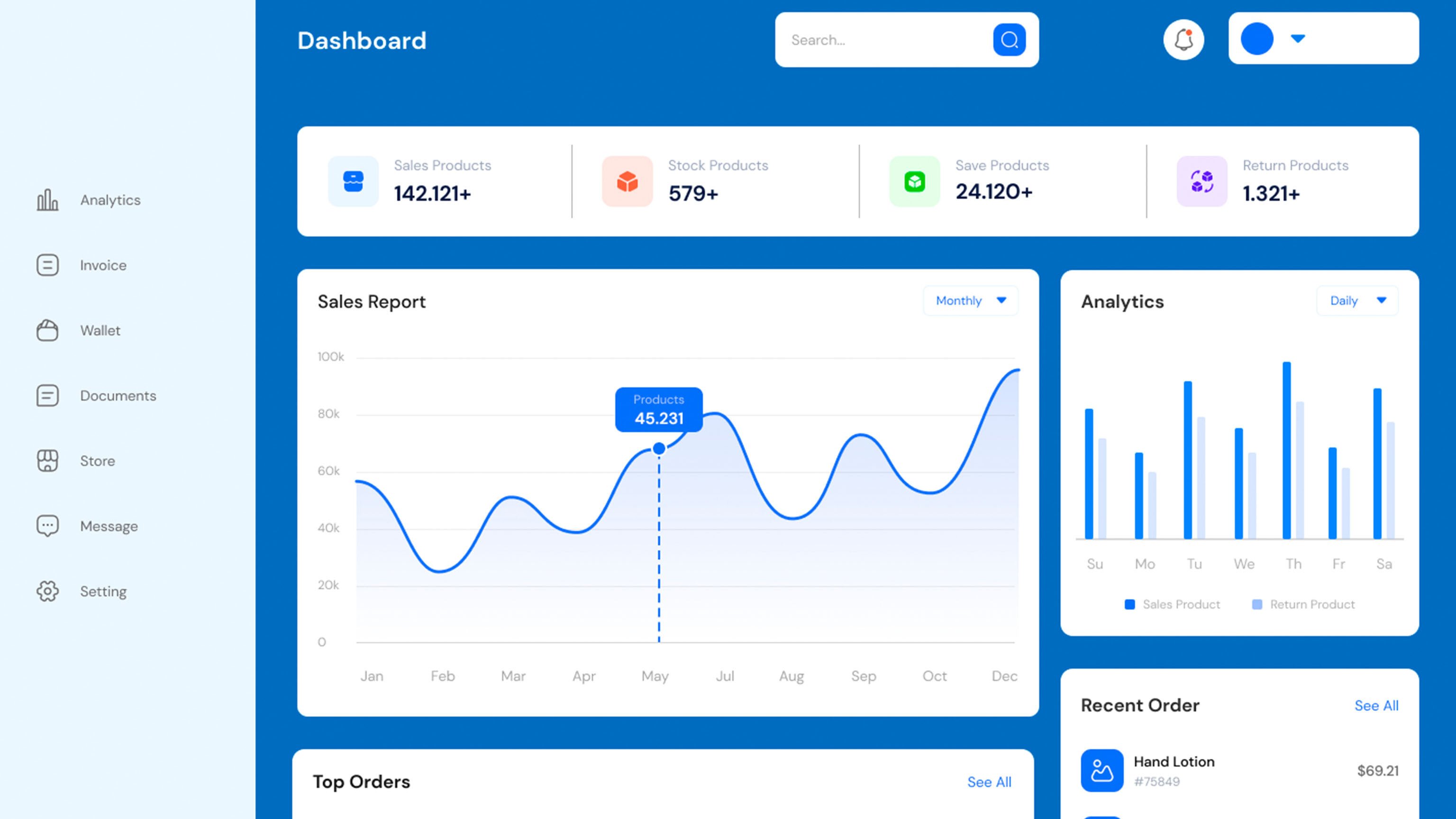Click the Invoice sidebar icon

47,265
